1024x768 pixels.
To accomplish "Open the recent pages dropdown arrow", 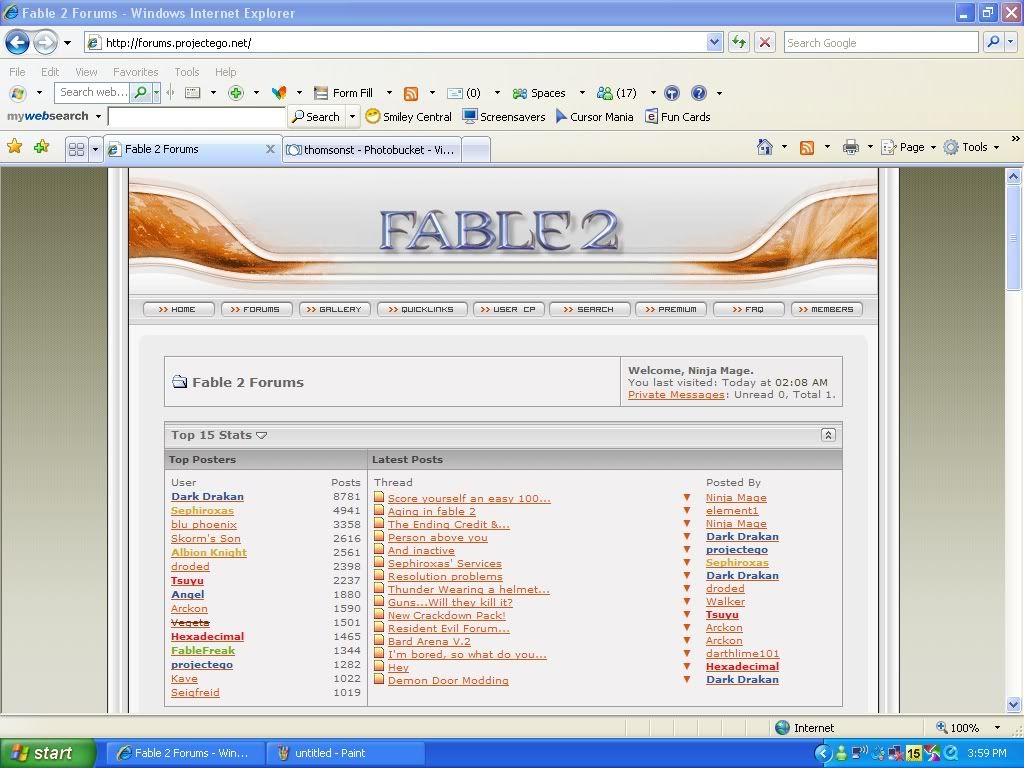I will pos(67,43).
